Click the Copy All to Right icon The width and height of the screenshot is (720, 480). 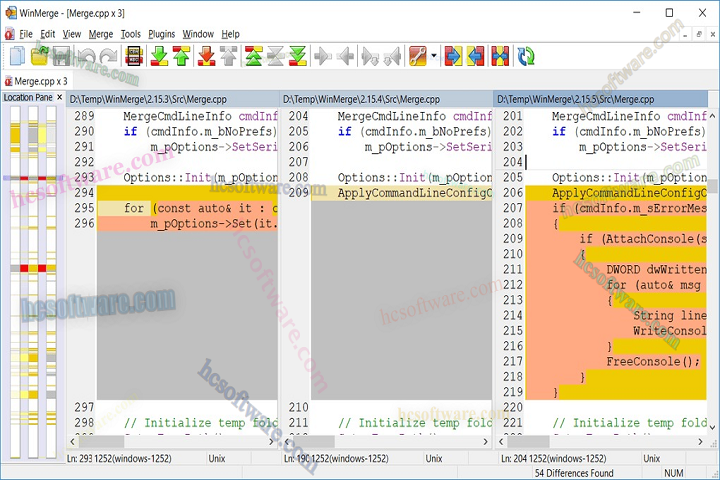(x=453, y=56)
